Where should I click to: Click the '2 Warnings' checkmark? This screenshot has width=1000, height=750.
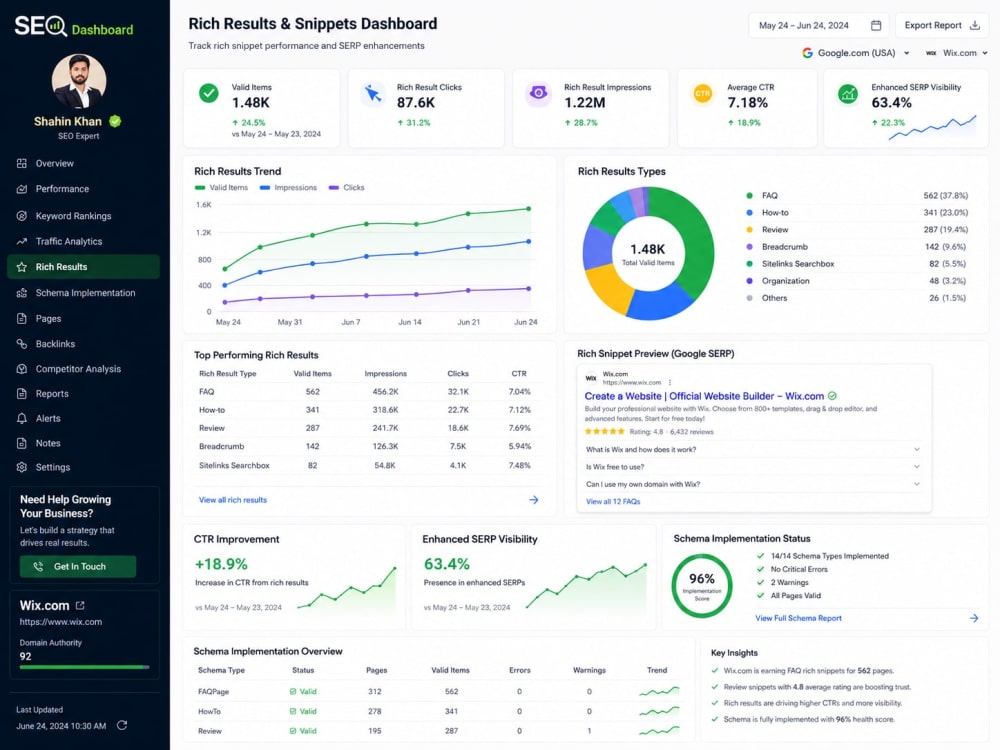[x=760, y=582]
